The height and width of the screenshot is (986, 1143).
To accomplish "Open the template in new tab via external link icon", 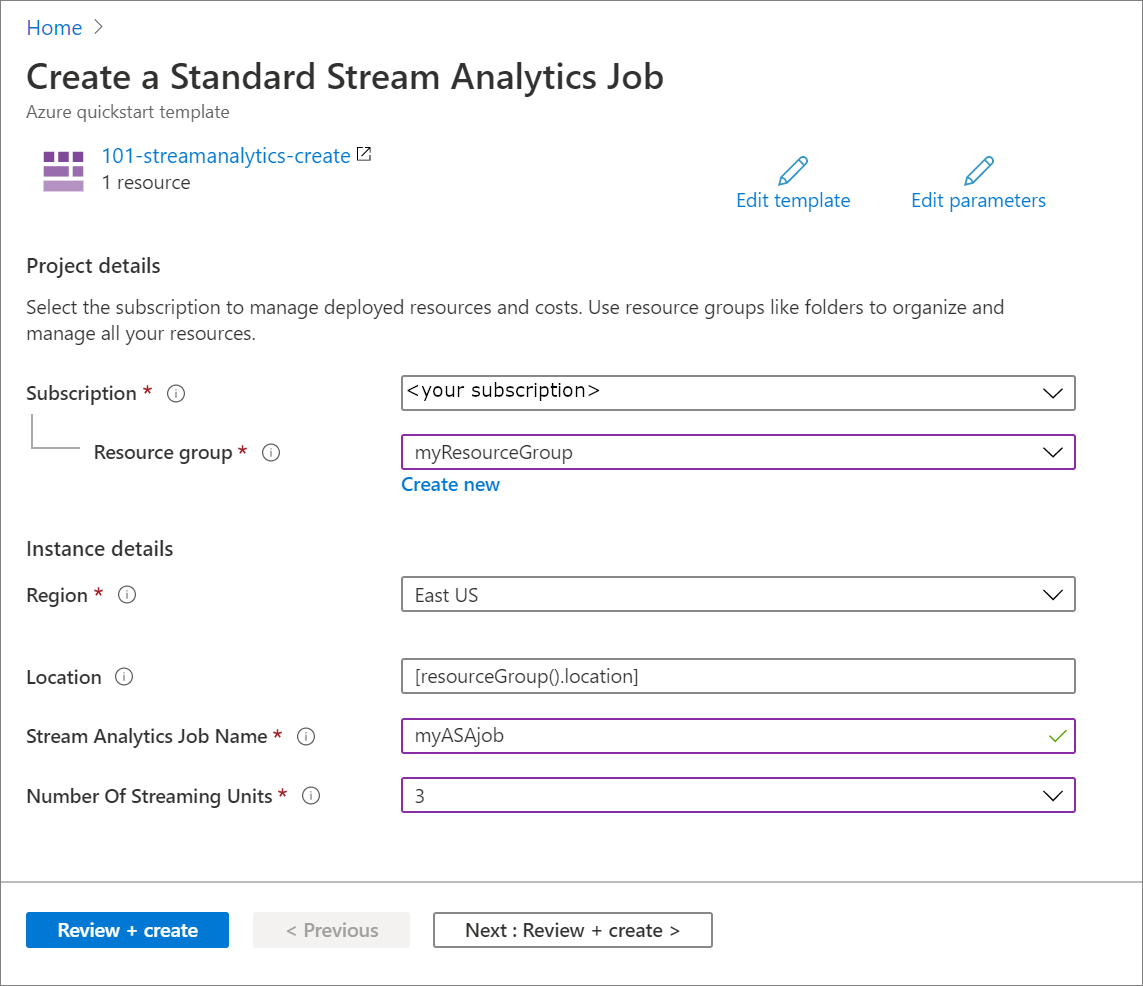I will coord(363,153).
